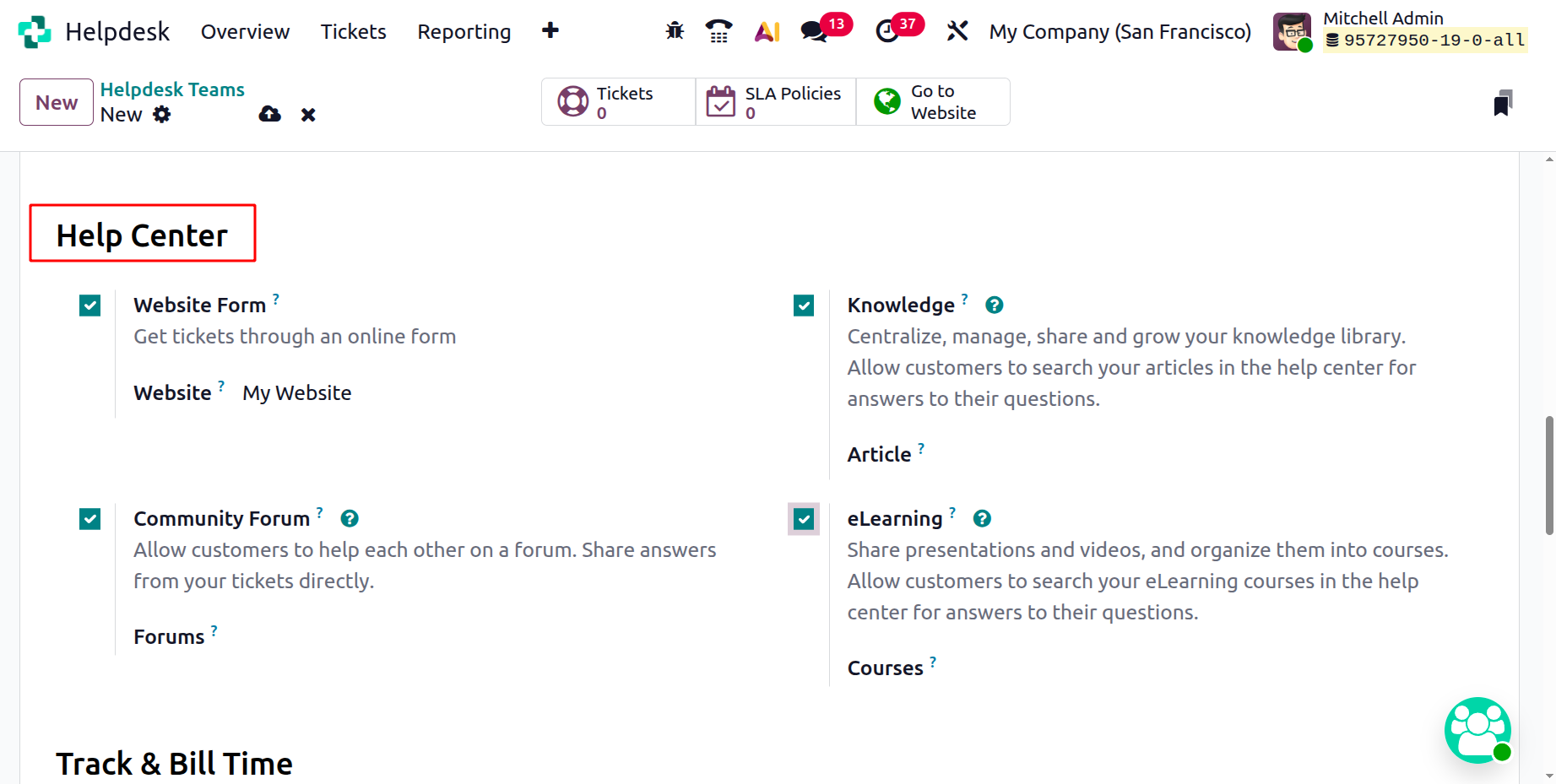Click the New button

pos(57,102)
